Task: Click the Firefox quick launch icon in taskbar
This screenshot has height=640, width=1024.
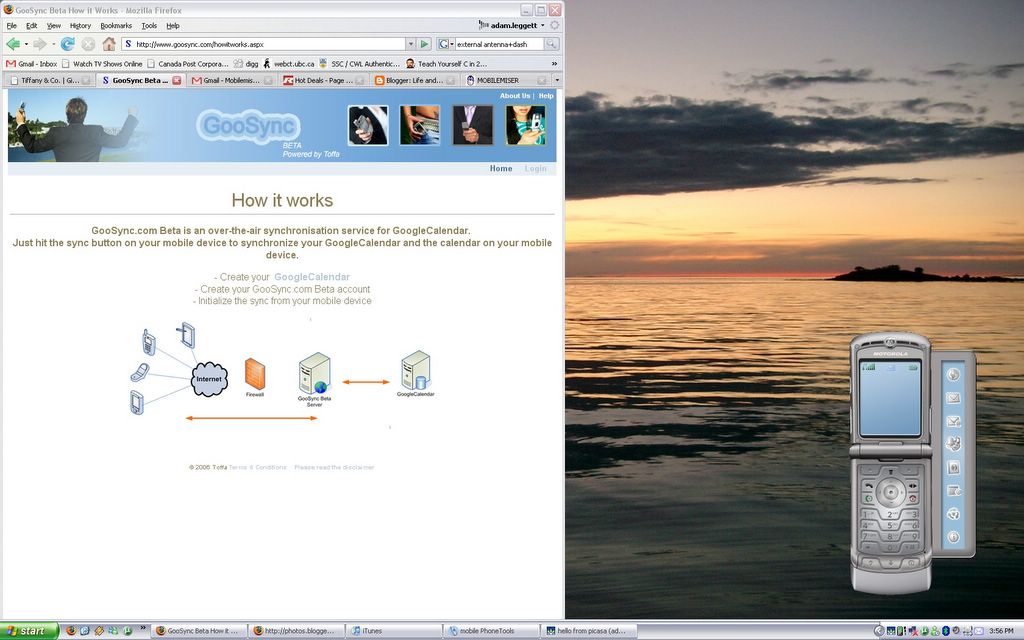Action: pos(71,631)
